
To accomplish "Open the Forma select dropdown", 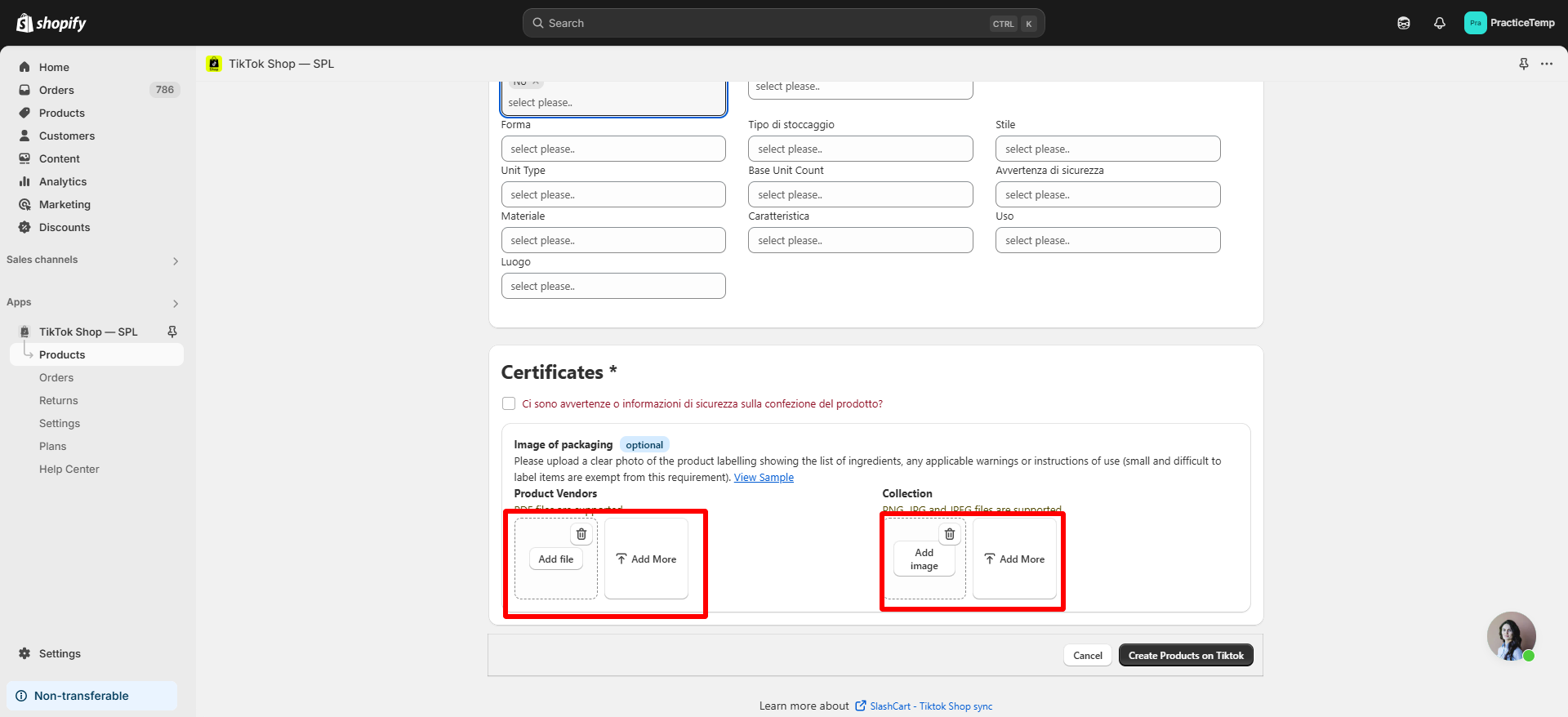I will (x=613, y=149).
